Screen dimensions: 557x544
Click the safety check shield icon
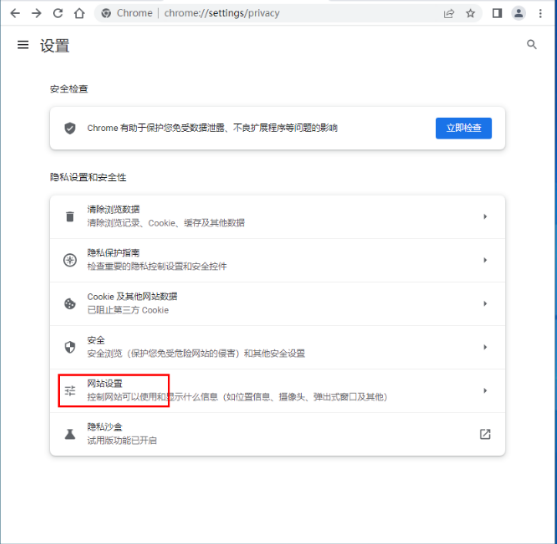70,128
